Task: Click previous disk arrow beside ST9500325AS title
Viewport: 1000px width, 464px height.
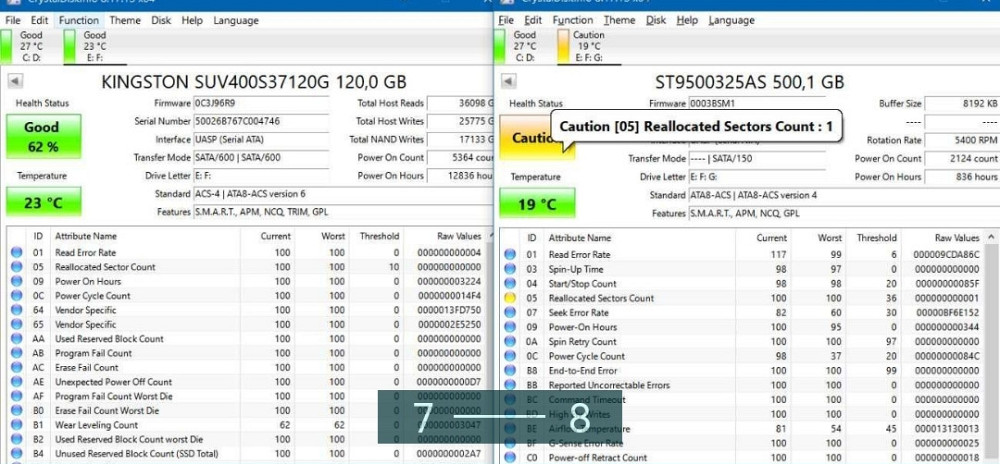Action: (508, 81)
